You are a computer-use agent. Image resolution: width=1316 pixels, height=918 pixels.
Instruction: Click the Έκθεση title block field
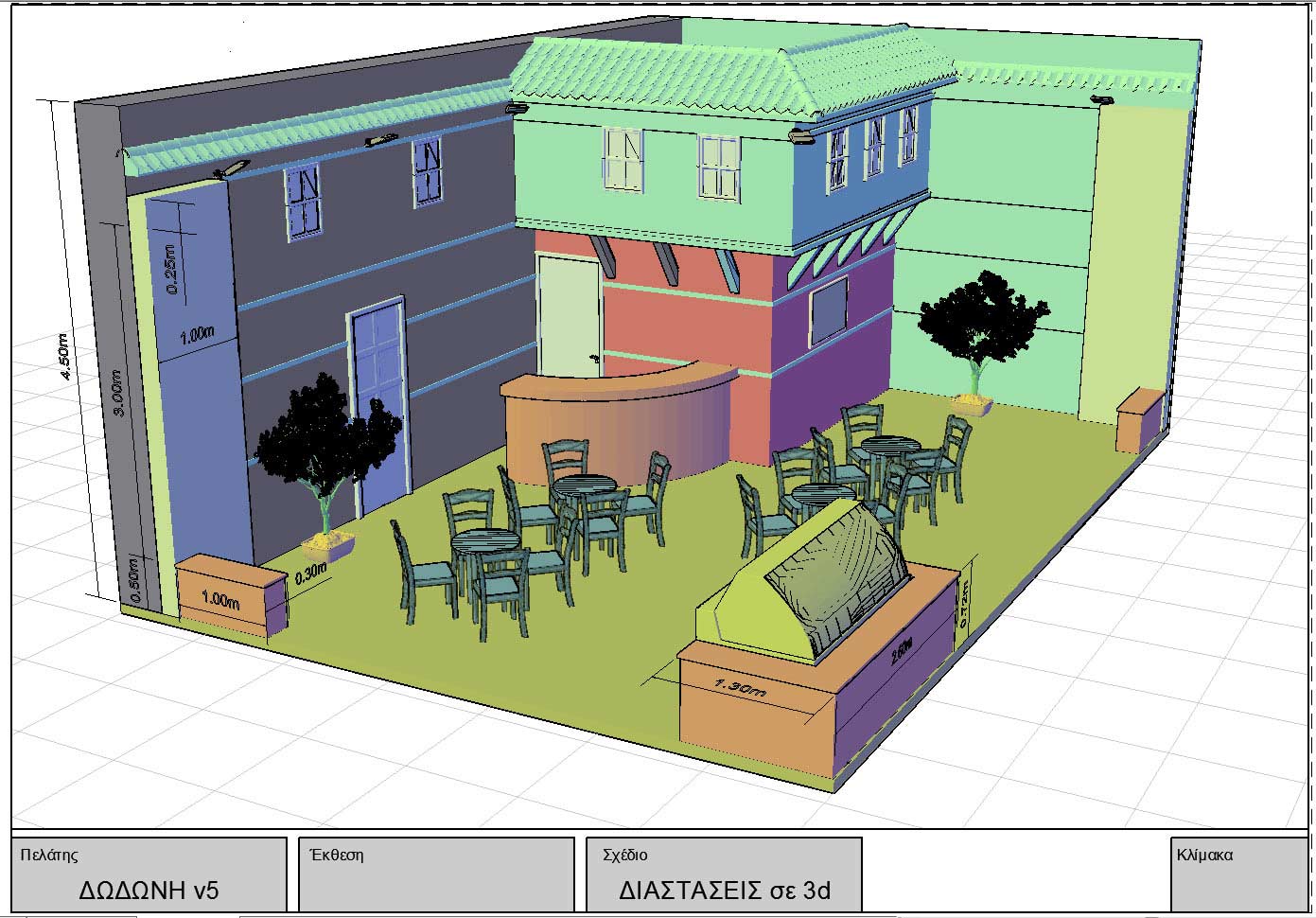(x=436, y=874)
